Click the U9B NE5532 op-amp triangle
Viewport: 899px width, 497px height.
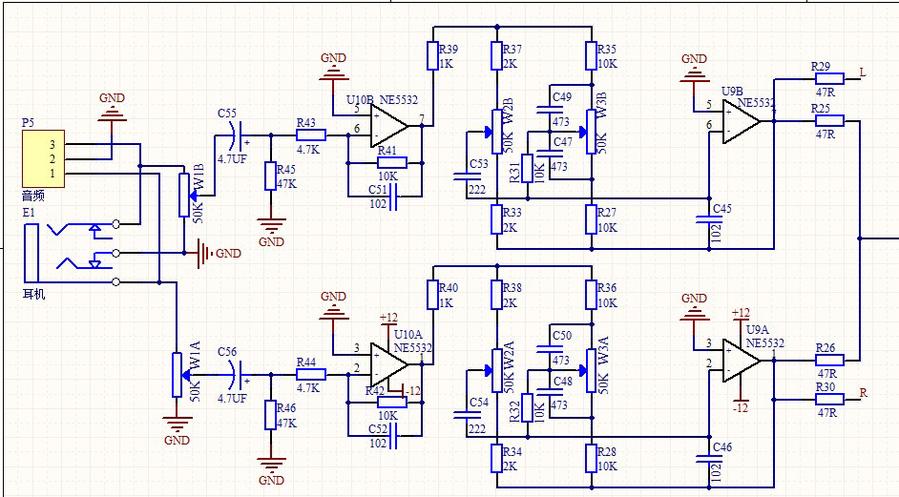740,121
